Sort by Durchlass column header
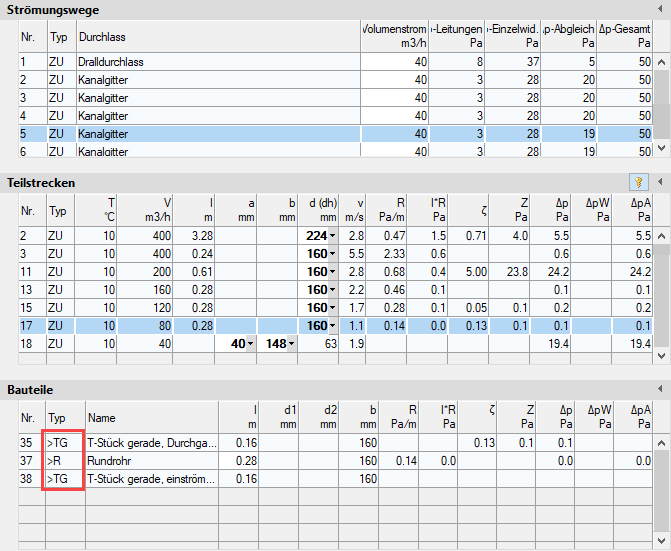This screenshot has width=671, height=551. click(219, 37)
